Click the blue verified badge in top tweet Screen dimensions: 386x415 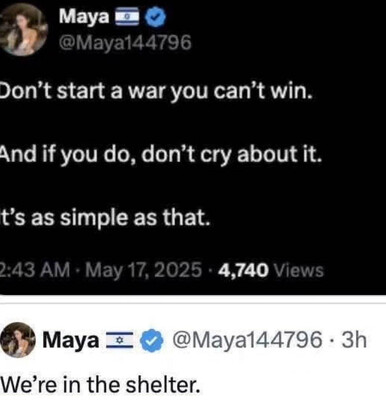click(156, 17)
